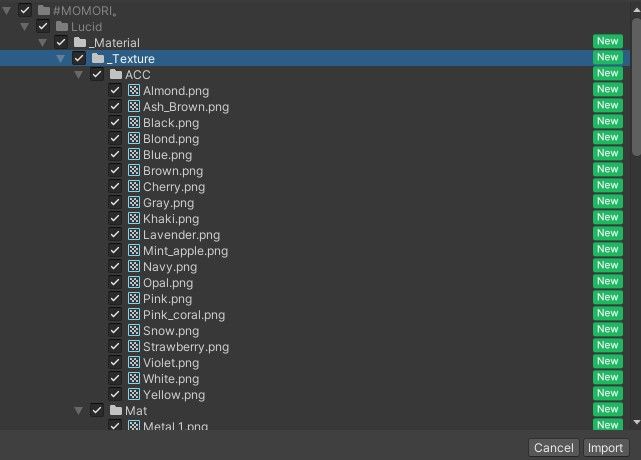Click the Mat folder icon
Screen dimensions: 641x460
click(116, 410)
